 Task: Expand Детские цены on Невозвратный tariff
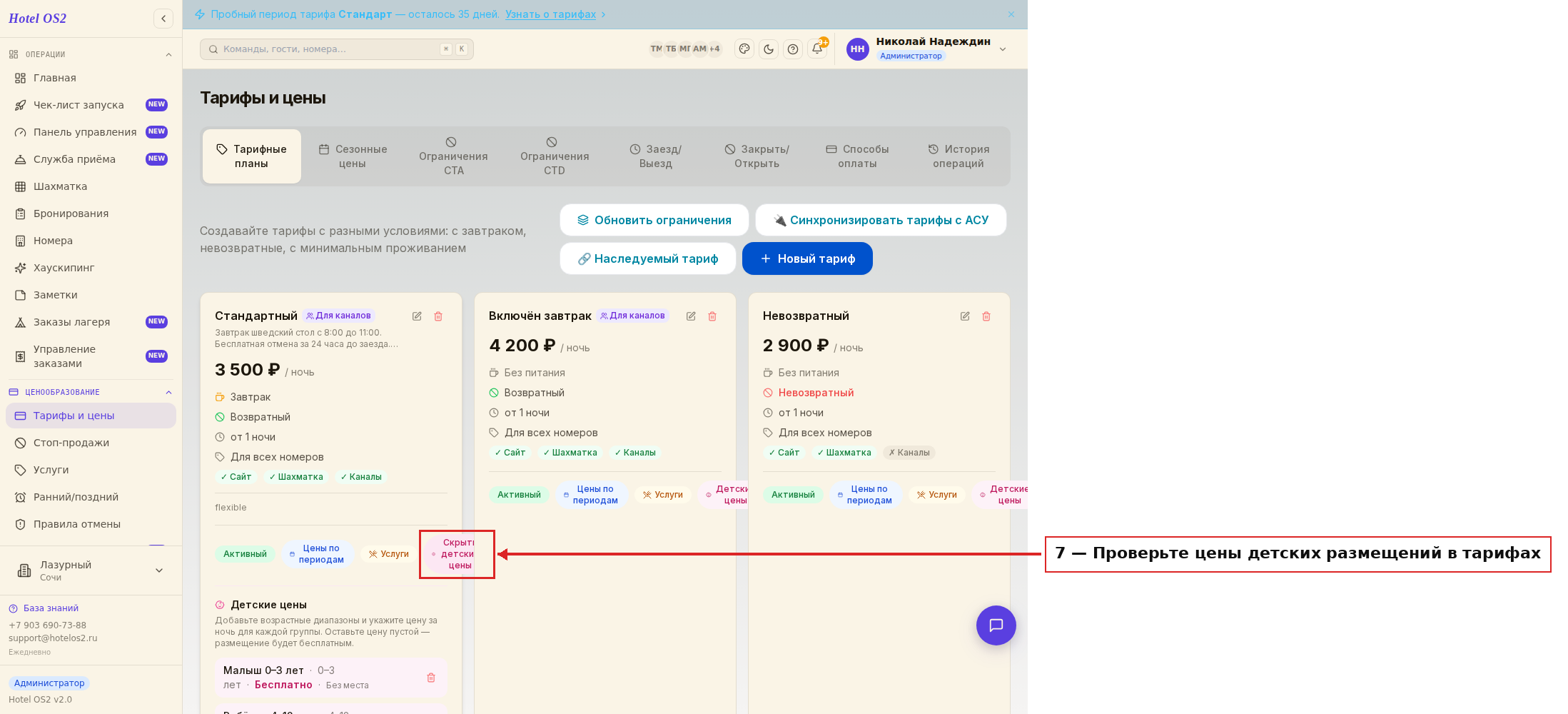[x=1000, y=495]
